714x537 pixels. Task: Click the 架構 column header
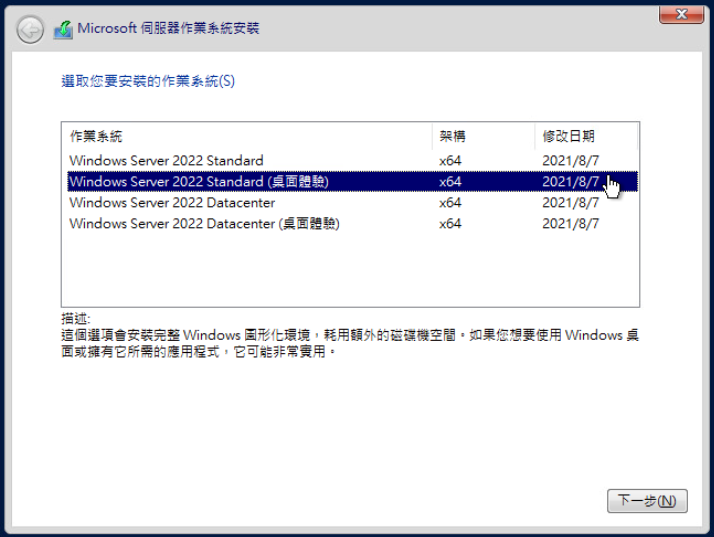(484, 136)
